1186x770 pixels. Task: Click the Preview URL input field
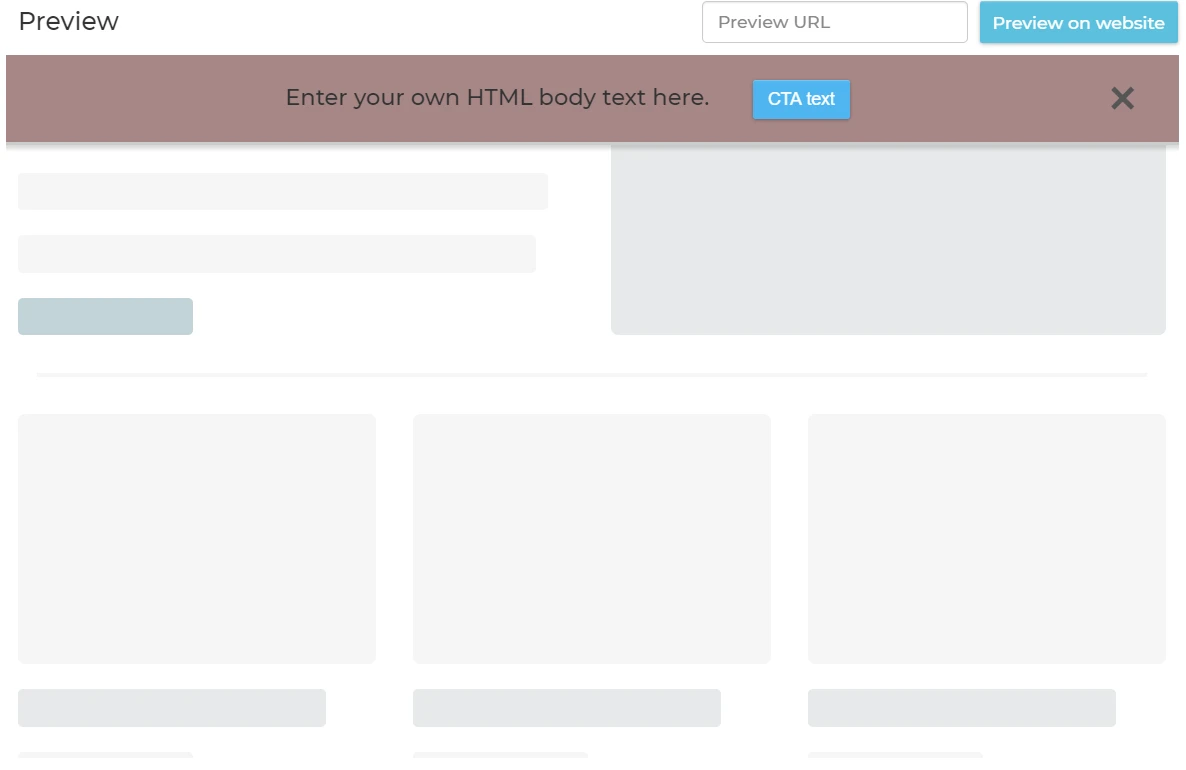tap(834, 22)
